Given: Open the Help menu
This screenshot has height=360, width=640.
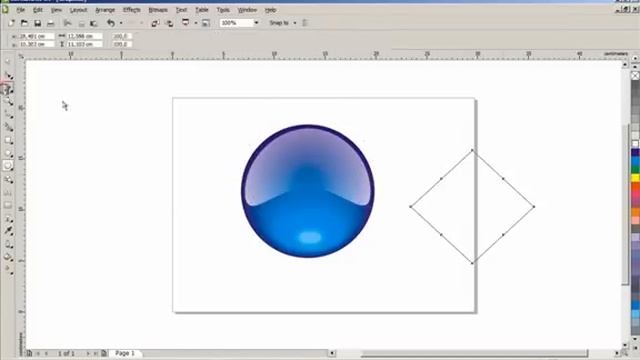Looking at the screenshot, I should [270, 10].
